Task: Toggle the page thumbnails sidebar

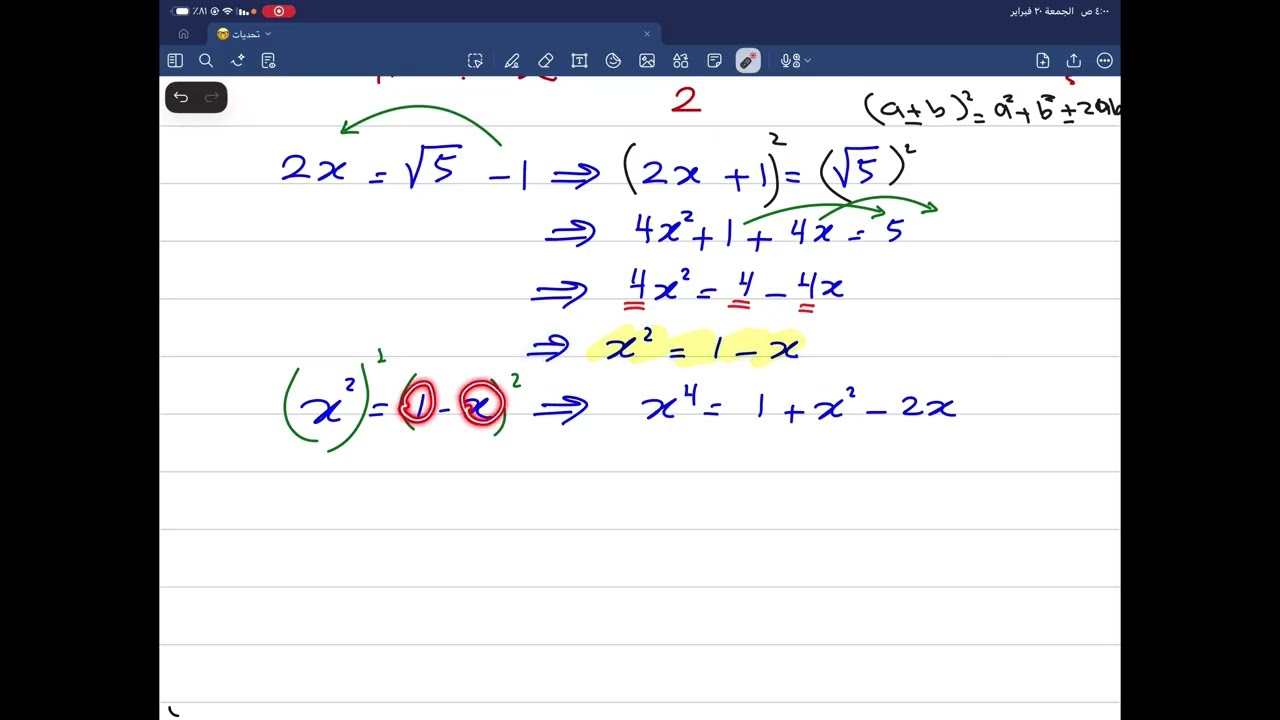Action: click(175, 61)
